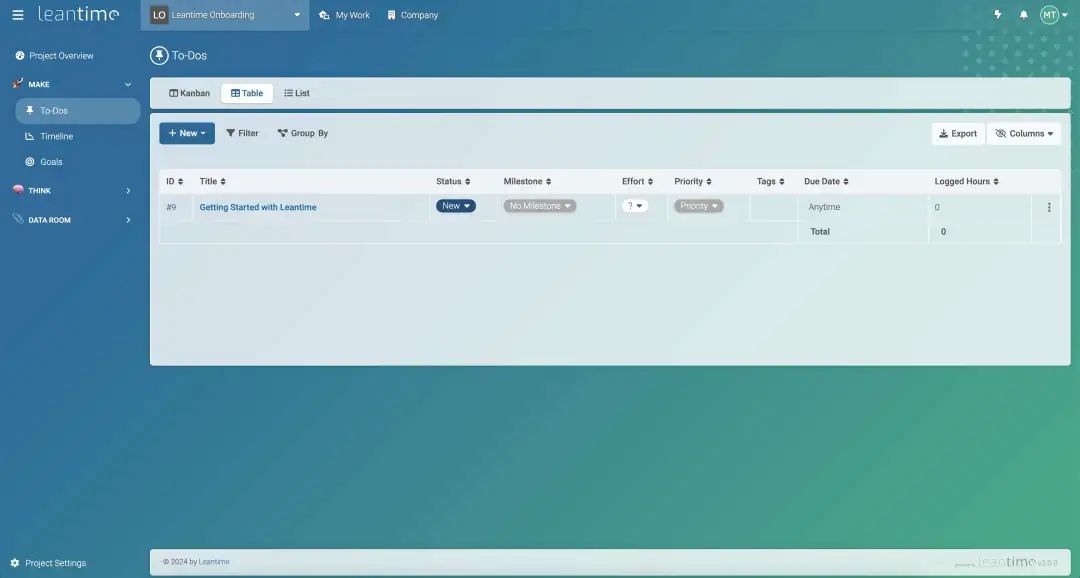1080x578 pixels.
Task: Click the hamburger menu icon
Action: pos(17,15)
